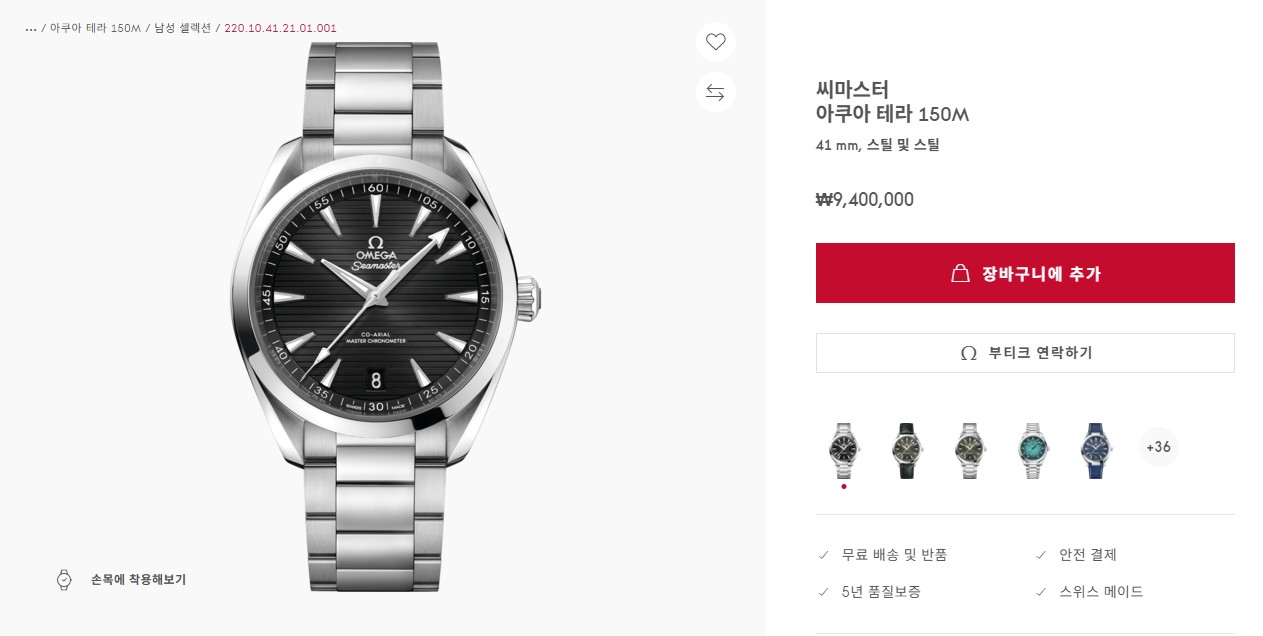Click the main watch product image
Viewport: 1263px width, 636px height.
[x=385, y=315]
